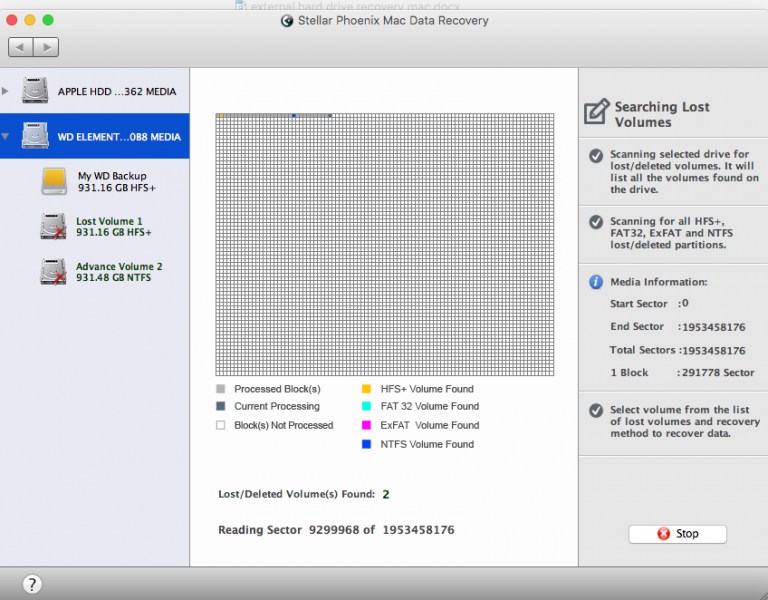This screenshot has width=768, height=600.
Task: Click the Start Sector value 0
Action: coord(685,303)
